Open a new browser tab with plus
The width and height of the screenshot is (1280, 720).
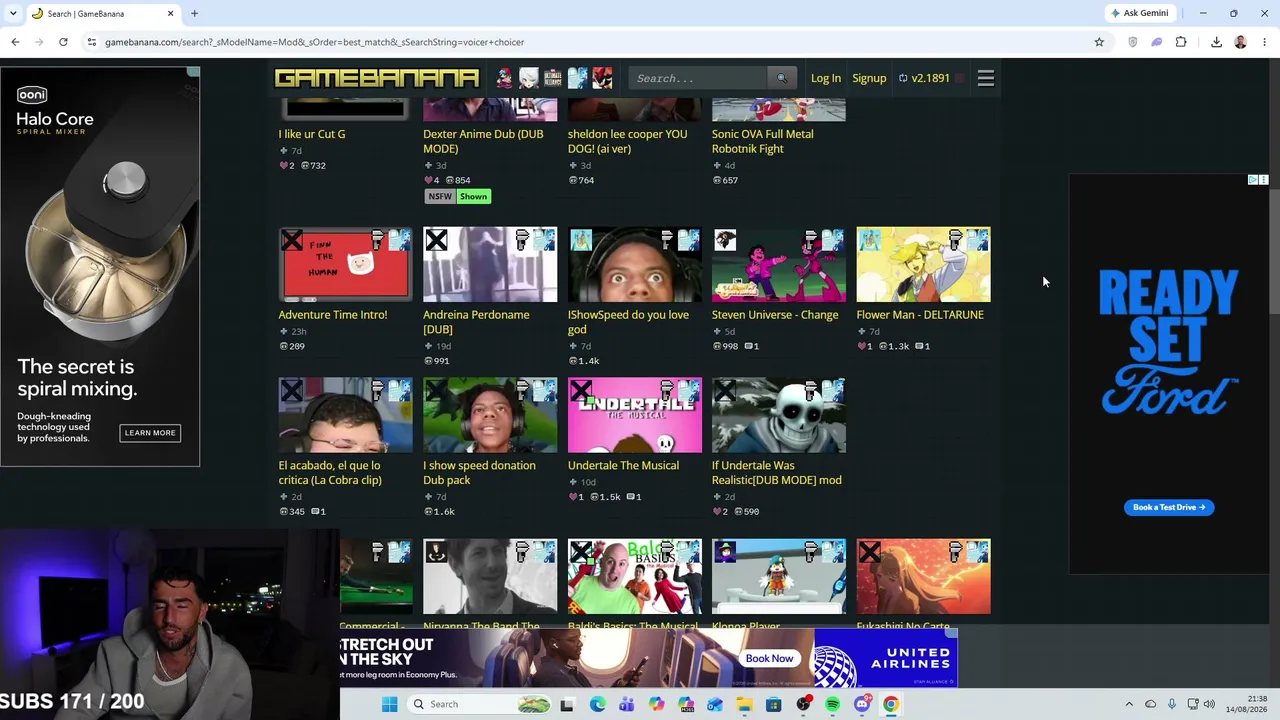click(194, 13)
